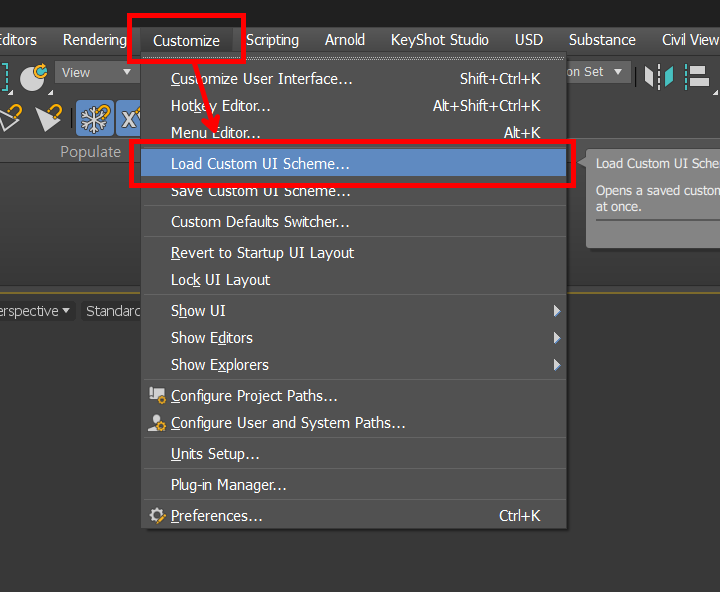Open the Scripting menu
Screen dimensions: 720x592
click(x=272, y=40)
